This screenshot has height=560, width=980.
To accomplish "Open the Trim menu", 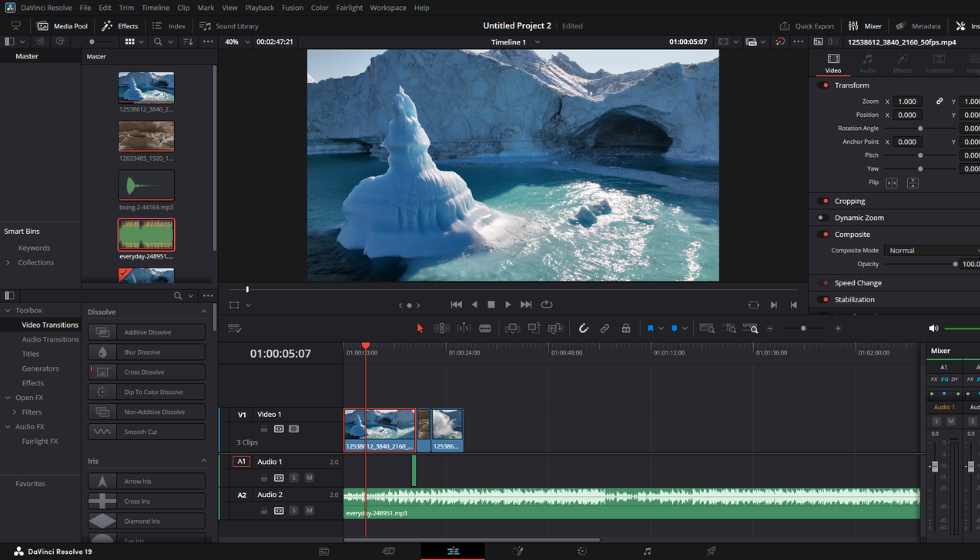I will (x=126, y=8).
